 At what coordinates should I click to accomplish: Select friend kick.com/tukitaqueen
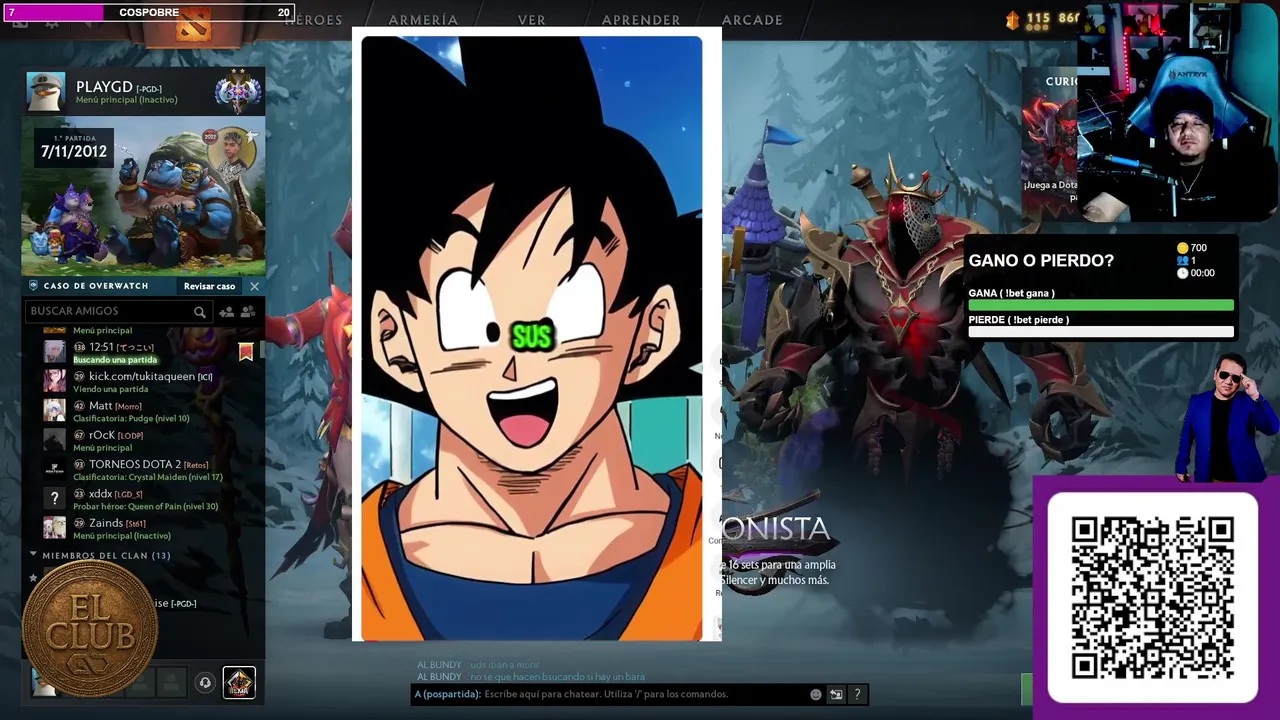click(148, 381)
